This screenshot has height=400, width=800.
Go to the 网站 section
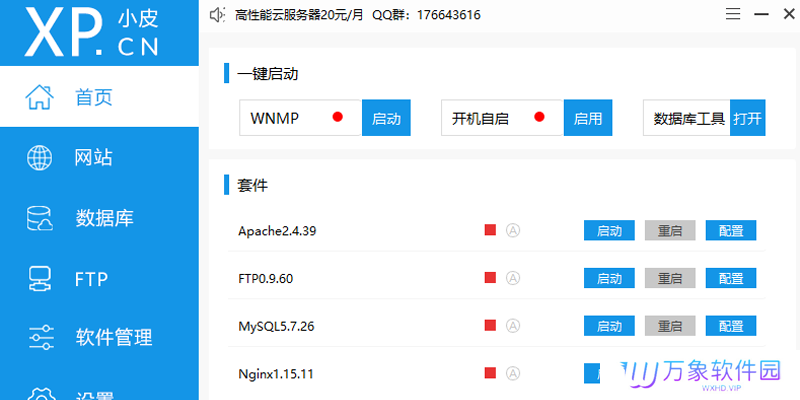(99, 157)
